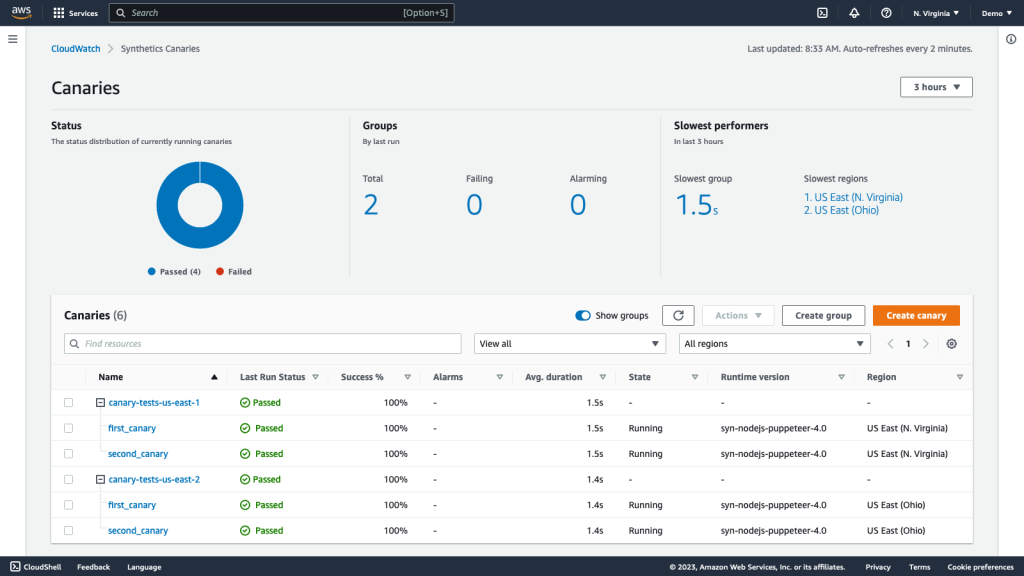Refresh the canaries list with the refresh icon
This screenshot has height=576, width=1024.
click(x=678, y=315)
